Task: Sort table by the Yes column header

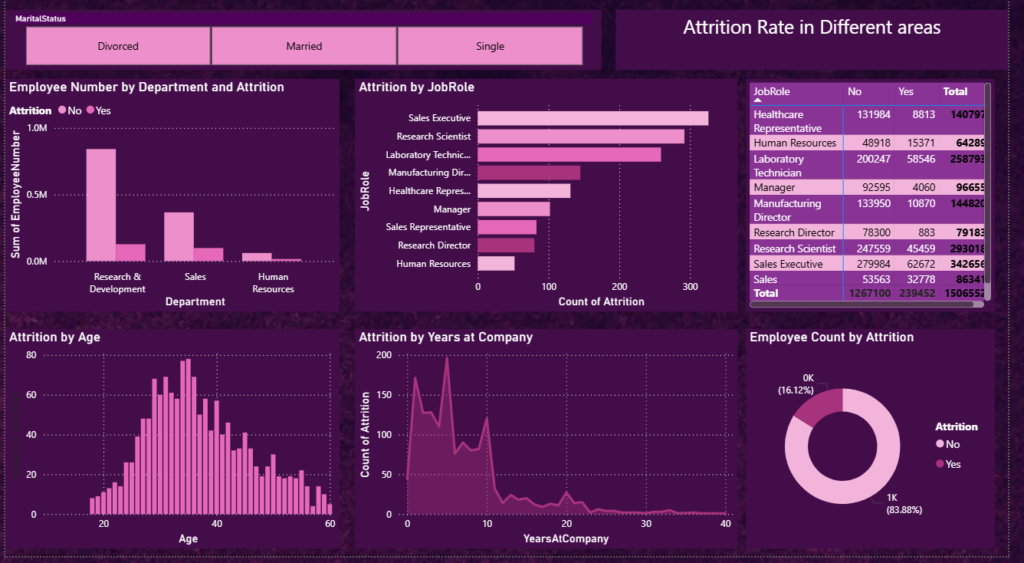Action: pyautogui.click(x=906, y=91)
